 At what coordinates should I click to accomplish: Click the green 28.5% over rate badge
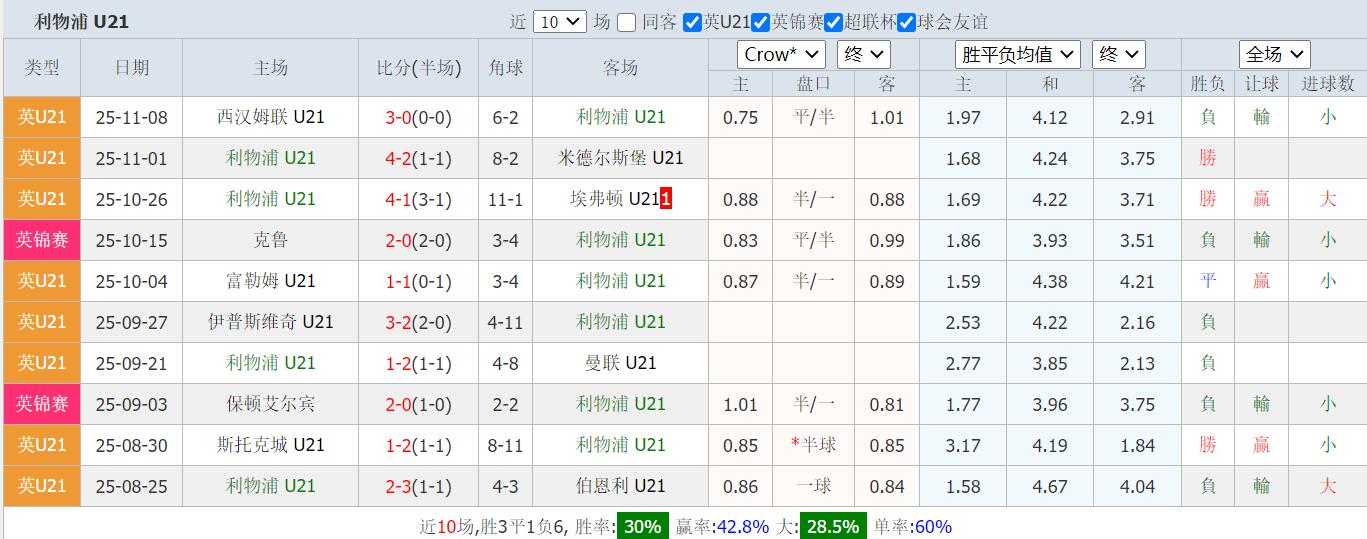coord(831,526)
